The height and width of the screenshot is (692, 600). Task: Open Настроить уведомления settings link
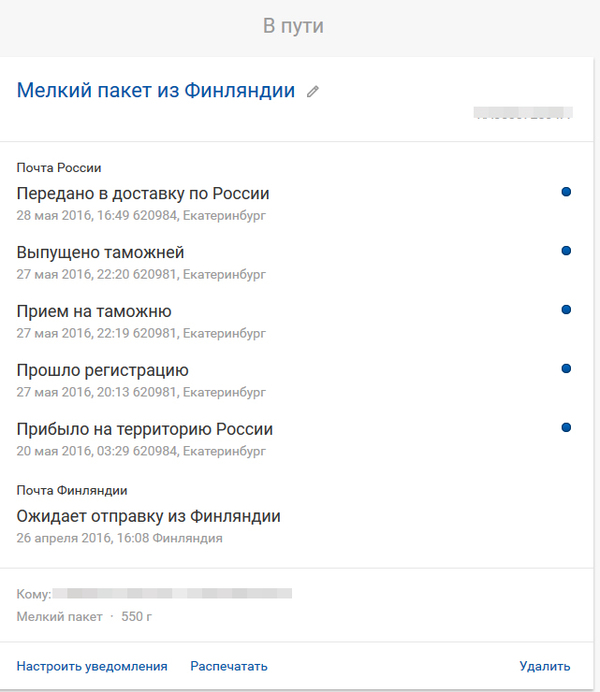(92, 666)
